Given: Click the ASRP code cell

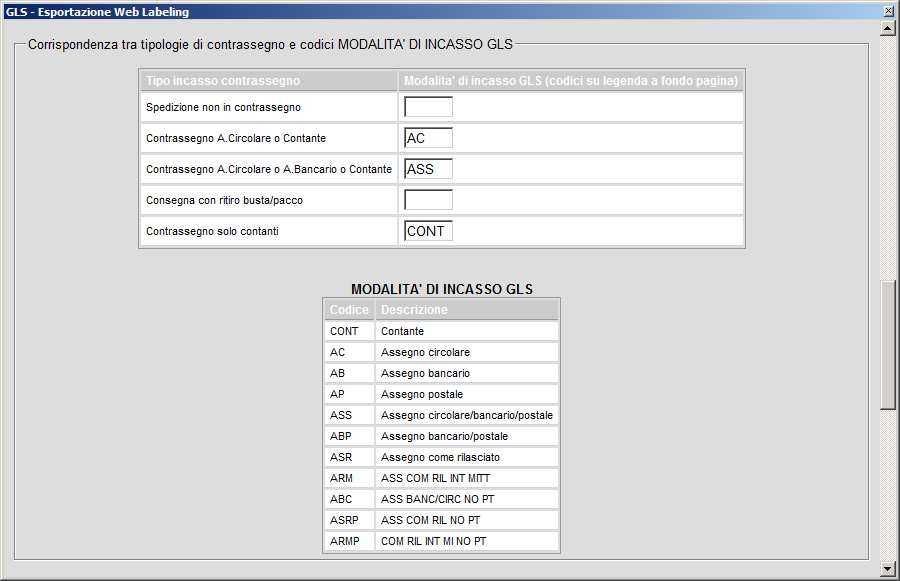Looking at the screenshot, I should coord(349,520).
